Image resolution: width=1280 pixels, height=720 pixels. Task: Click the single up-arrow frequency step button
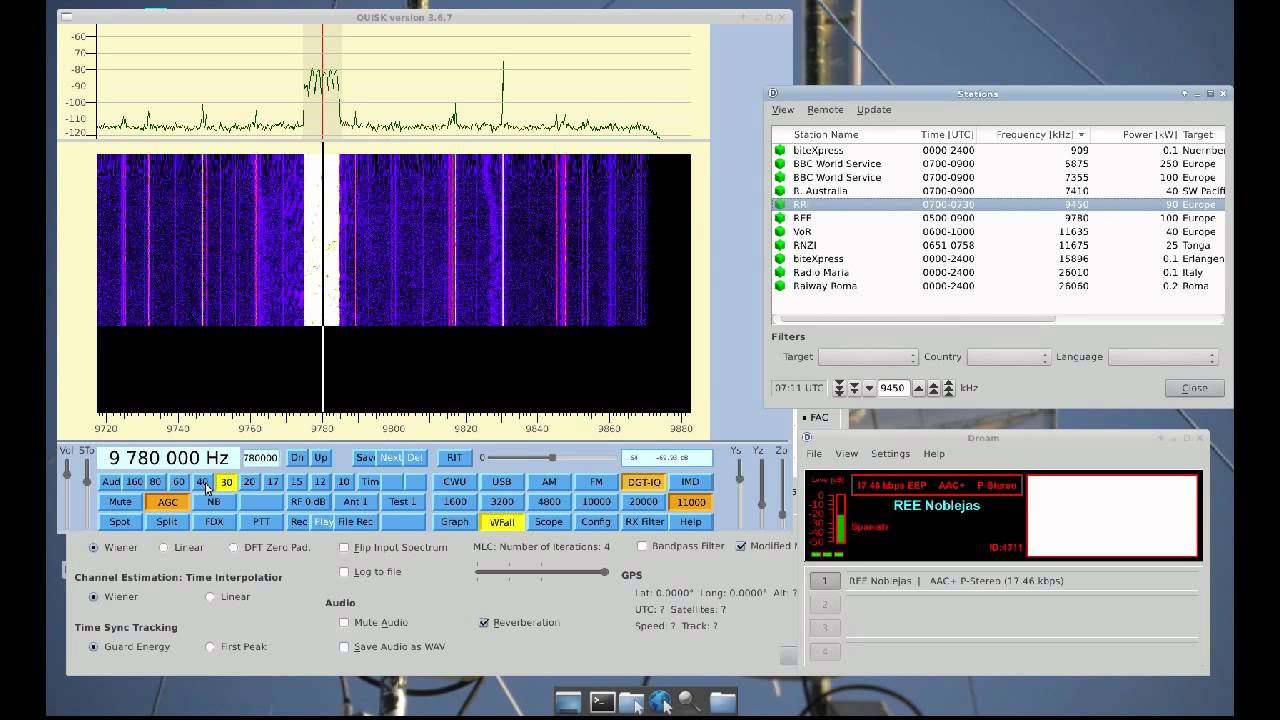(x=918, y=388)
